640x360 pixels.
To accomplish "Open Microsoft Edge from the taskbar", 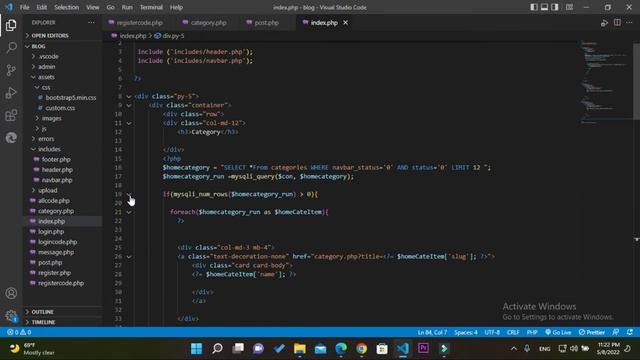I will pyautogui.click(x=341, y=348).
